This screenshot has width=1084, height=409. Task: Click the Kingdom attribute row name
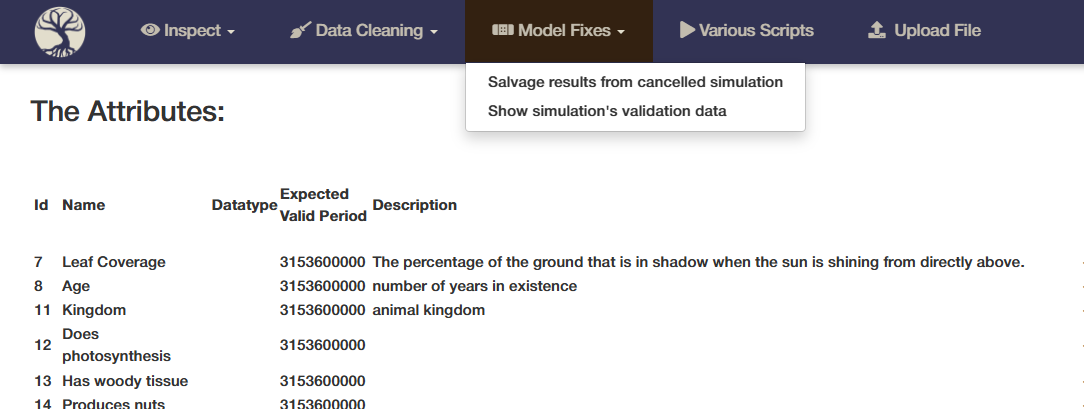click(x=94, y=310)
